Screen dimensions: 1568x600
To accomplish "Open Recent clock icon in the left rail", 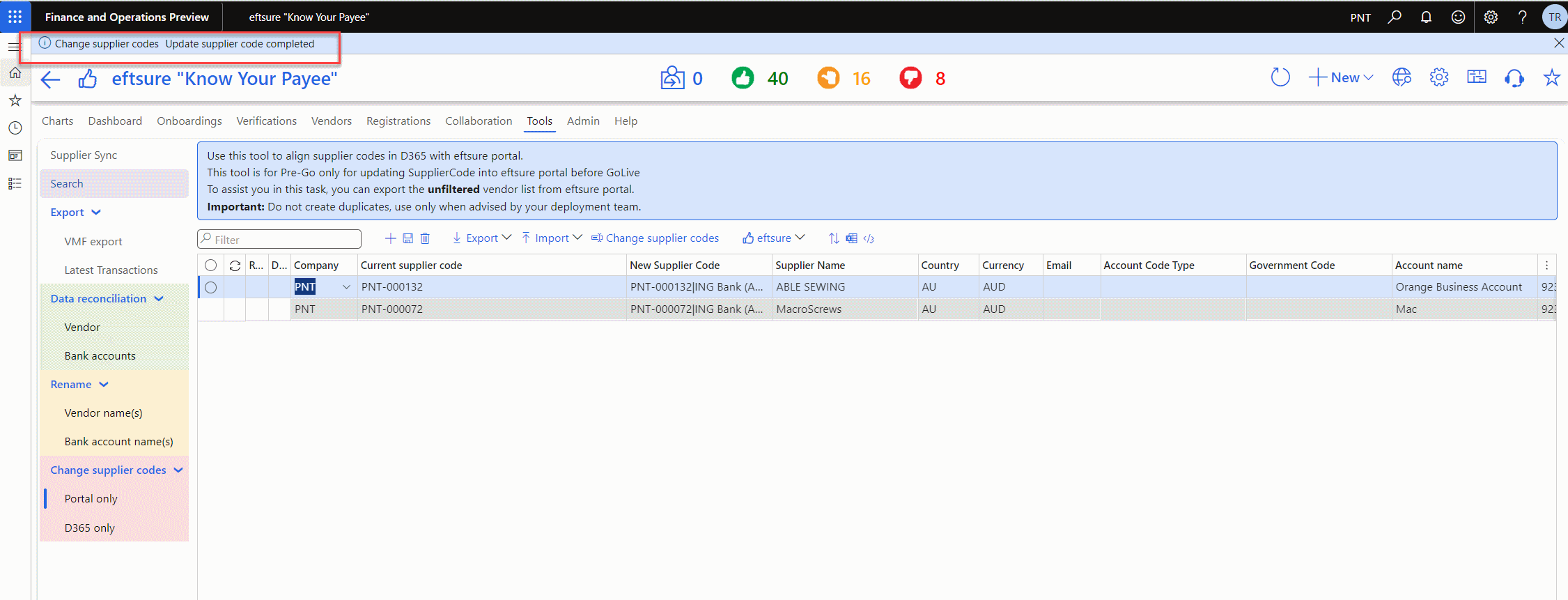I will click(15, 128).
